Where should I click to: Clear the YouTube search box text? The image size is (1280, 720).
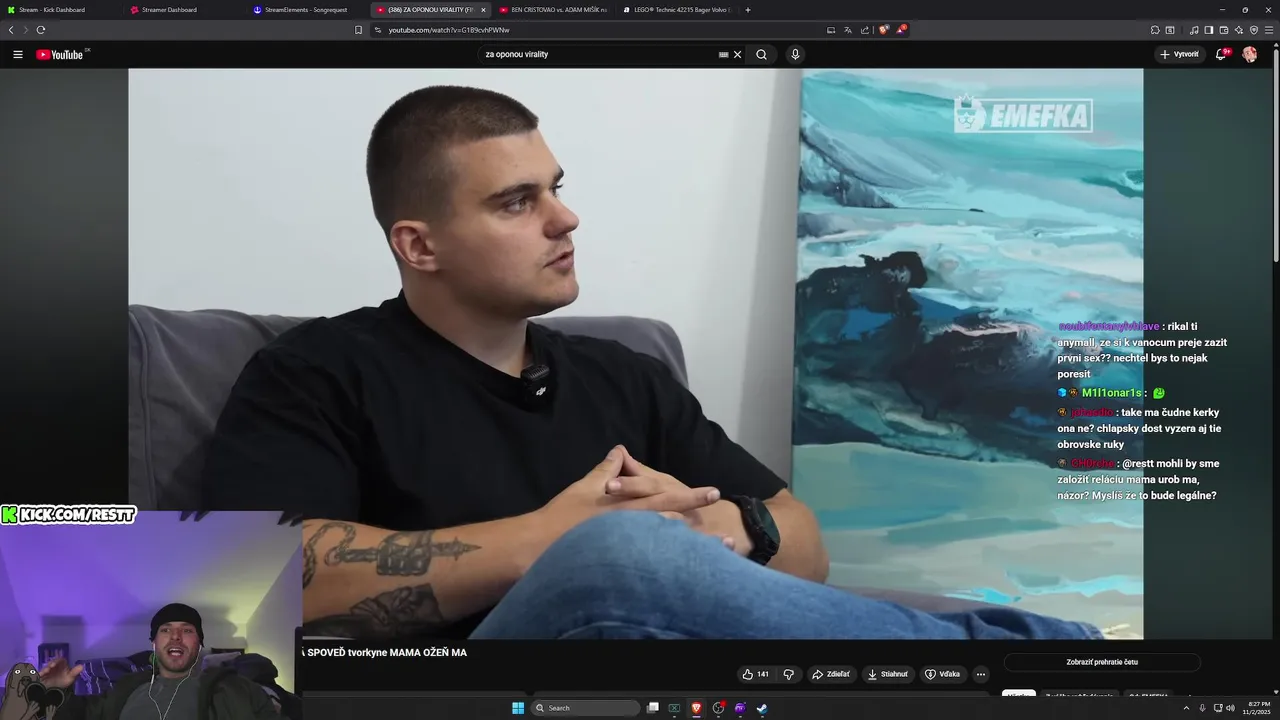(x=738, y=54)
